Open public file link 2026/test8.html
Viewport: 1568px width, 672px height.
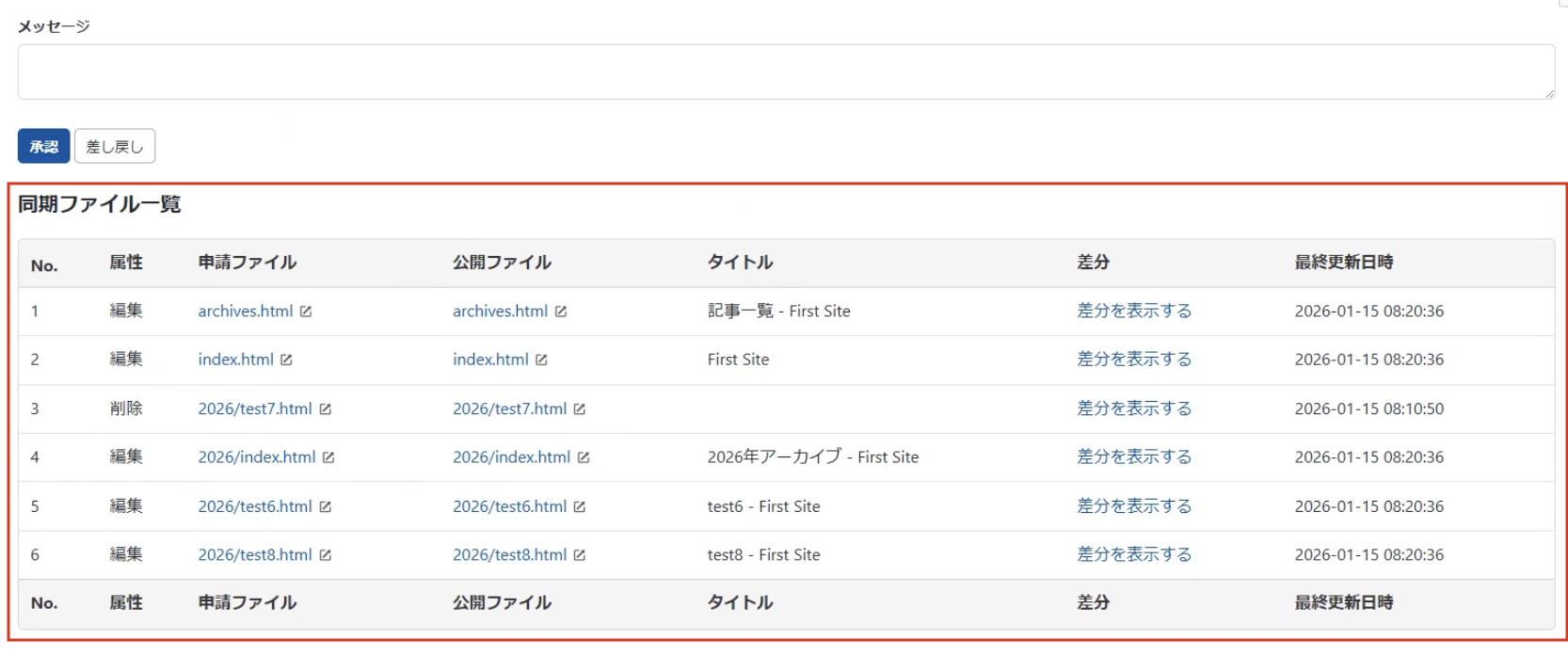[509, 554]
